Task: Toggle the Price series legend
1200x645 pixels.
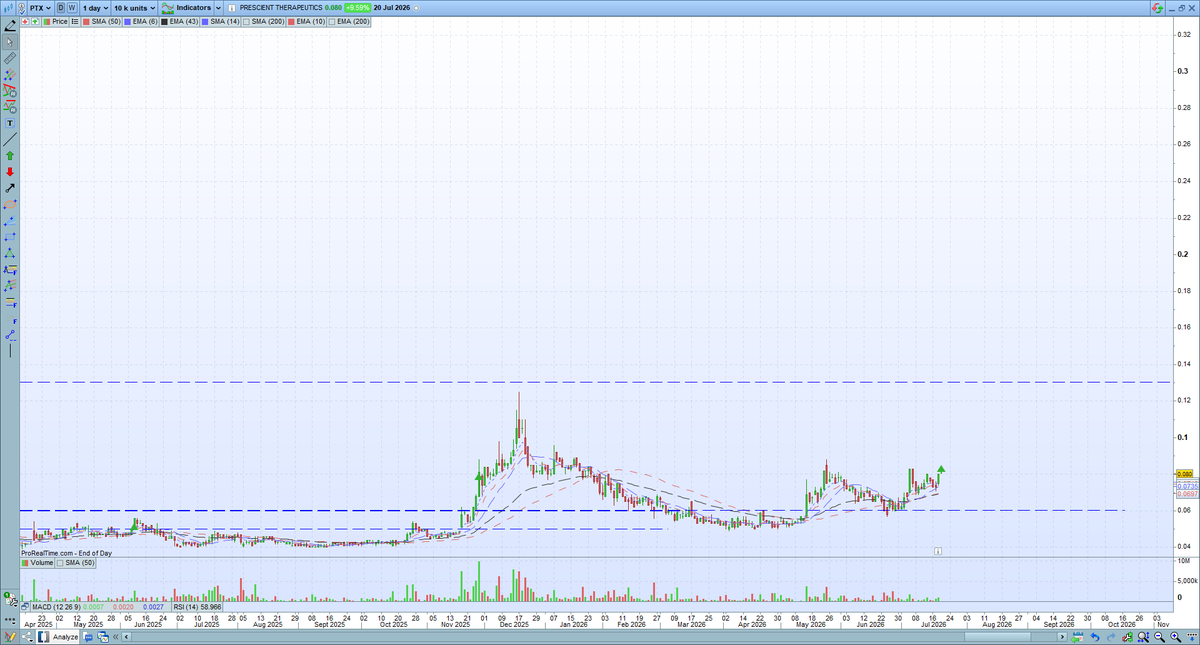Action: point(55,21)
